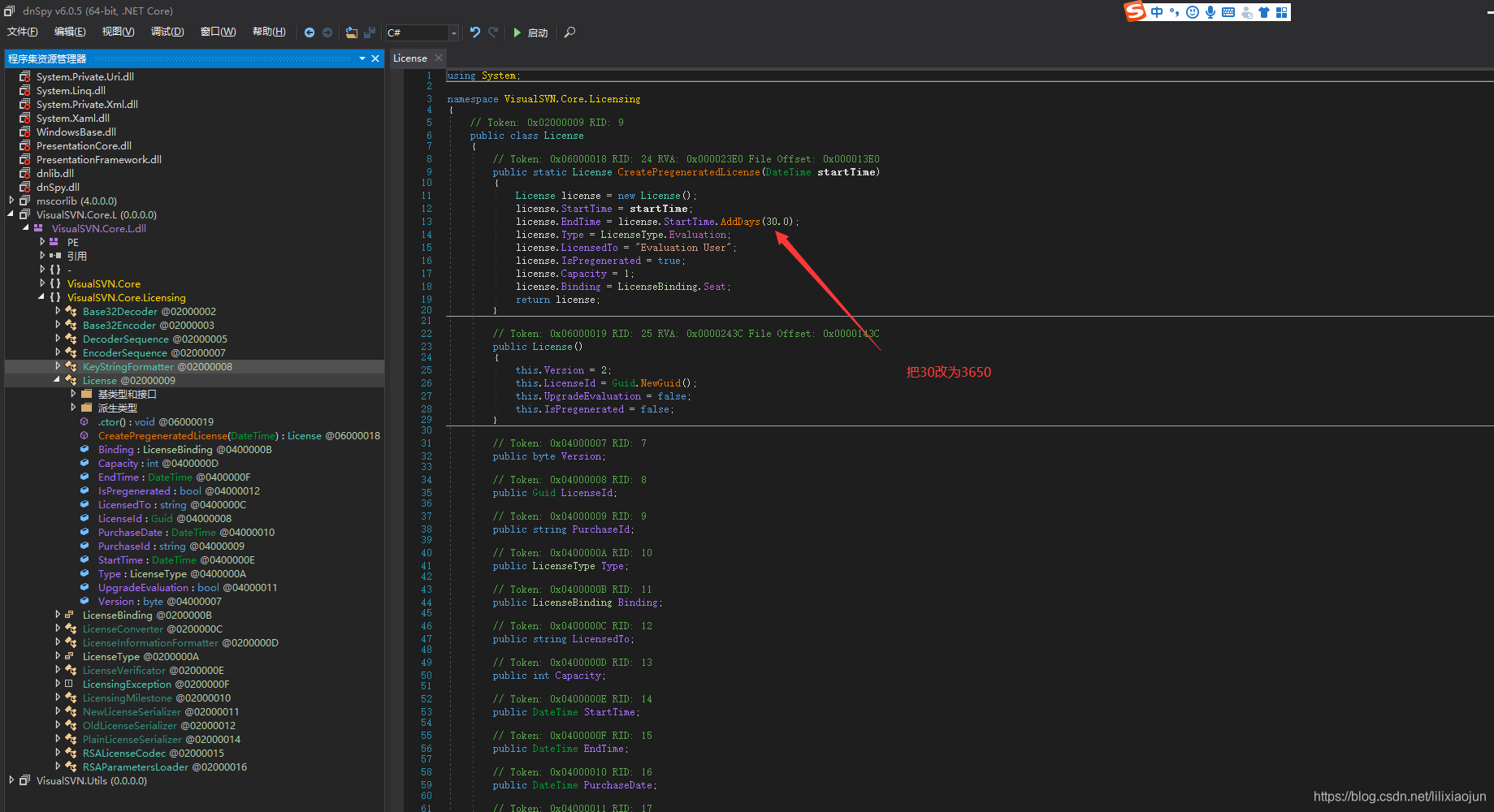Click the LicenseType.Evaluation reference in code

[665, 235]
